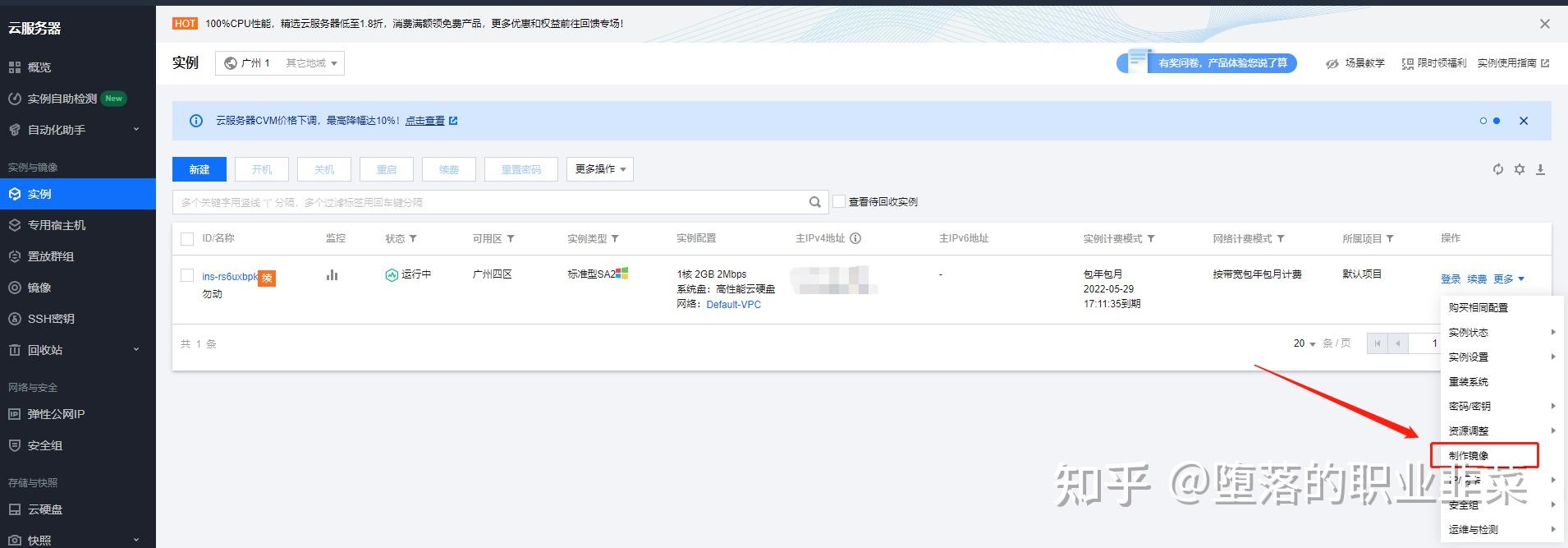Open table column settings gear
The width and height of the screenshot is (1568, 548).
tap(1520, 169)
